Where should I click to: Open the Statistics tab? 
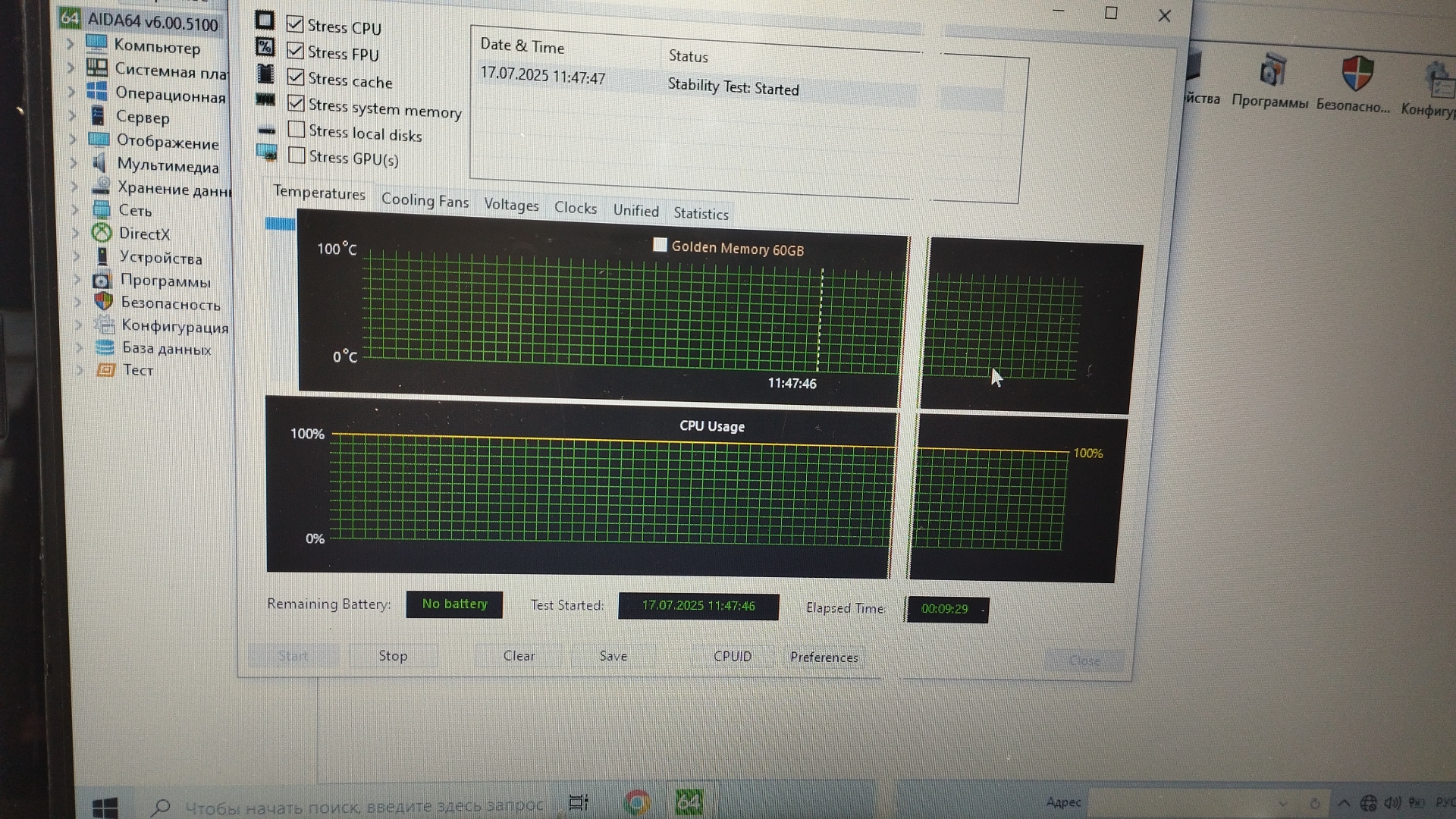click(701, 214)
